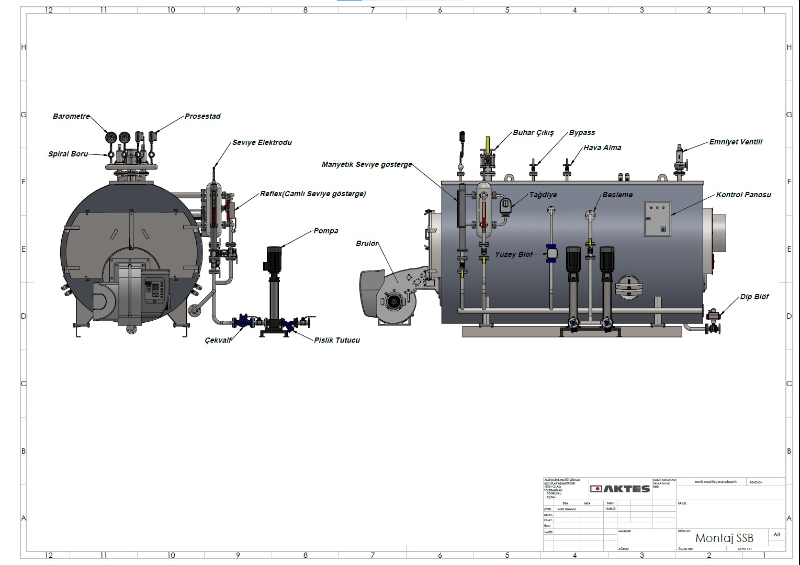This screenshot has width=800, height=565.
Task: Click the Reflex (Camlı Seviye gösterge) label
Action: click(312, 193)
